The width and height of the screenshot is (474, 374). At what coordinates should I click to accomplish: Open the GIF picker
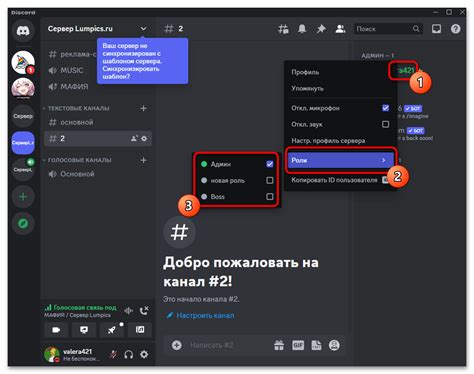[298, 345]
